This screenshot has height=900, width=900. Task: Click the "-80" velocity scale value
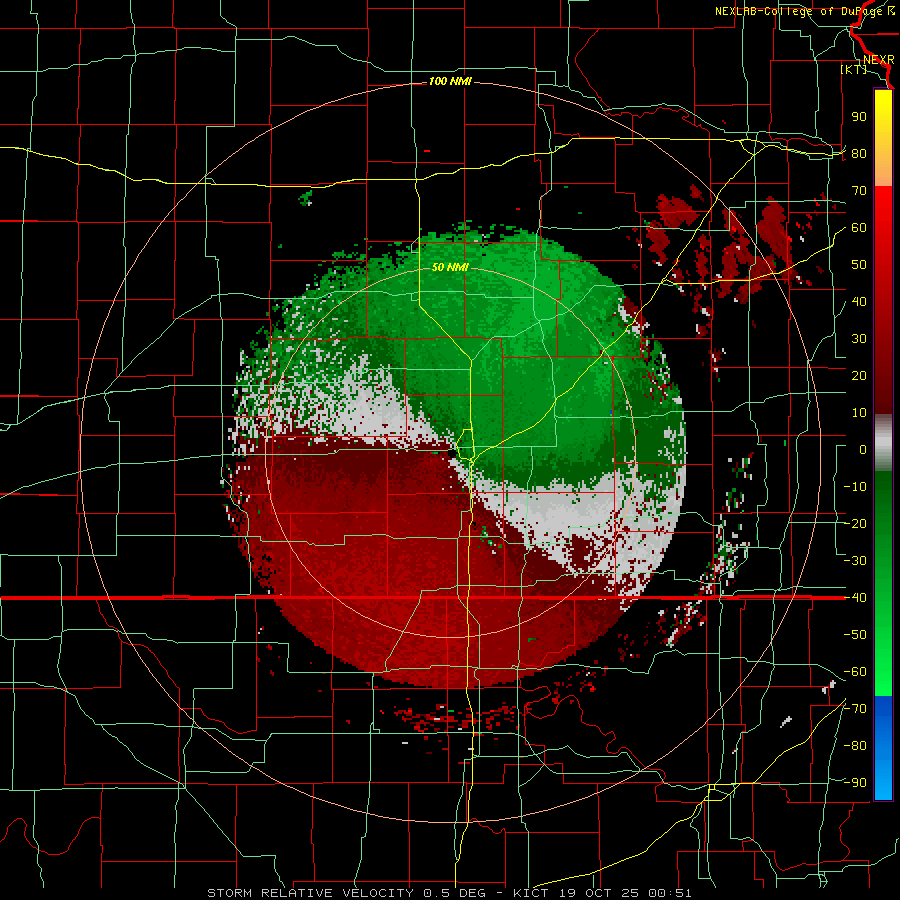click(855, 746)
